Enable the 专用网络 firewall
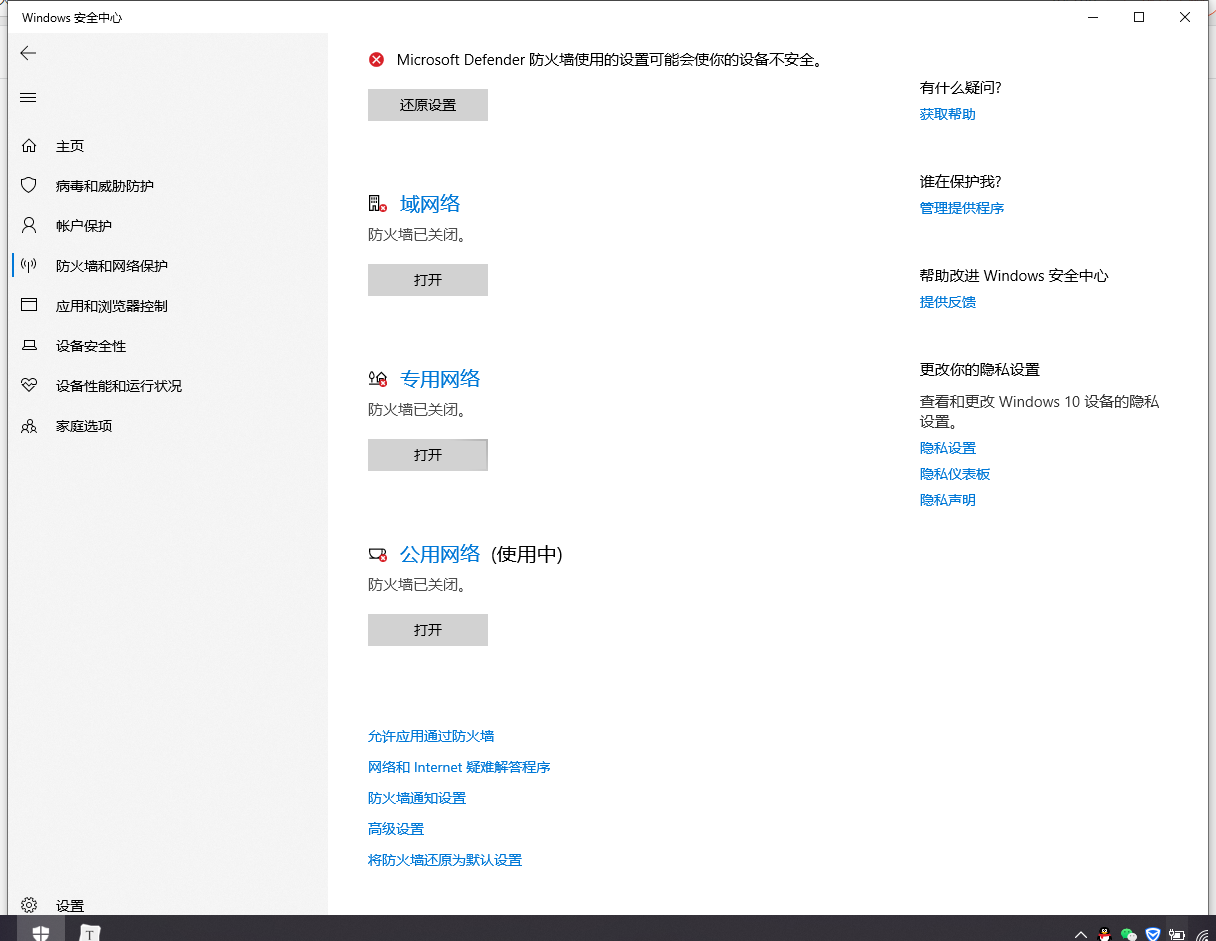1216x941 pixels. coord(428,454)
